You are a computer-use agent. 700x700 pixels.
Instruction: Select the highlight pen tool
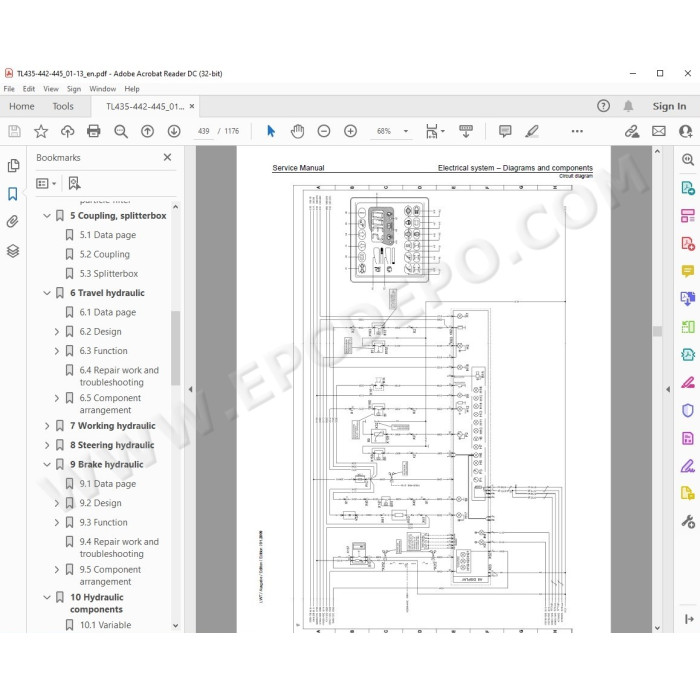532,131
